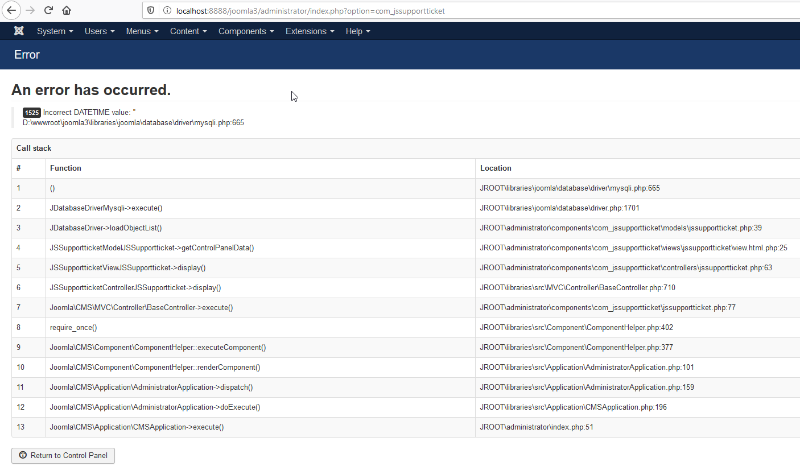Click the index.php:51 location entry
The height and width of the screenshot is (474, 800).
pyautogui.click(x=536, y=427)
